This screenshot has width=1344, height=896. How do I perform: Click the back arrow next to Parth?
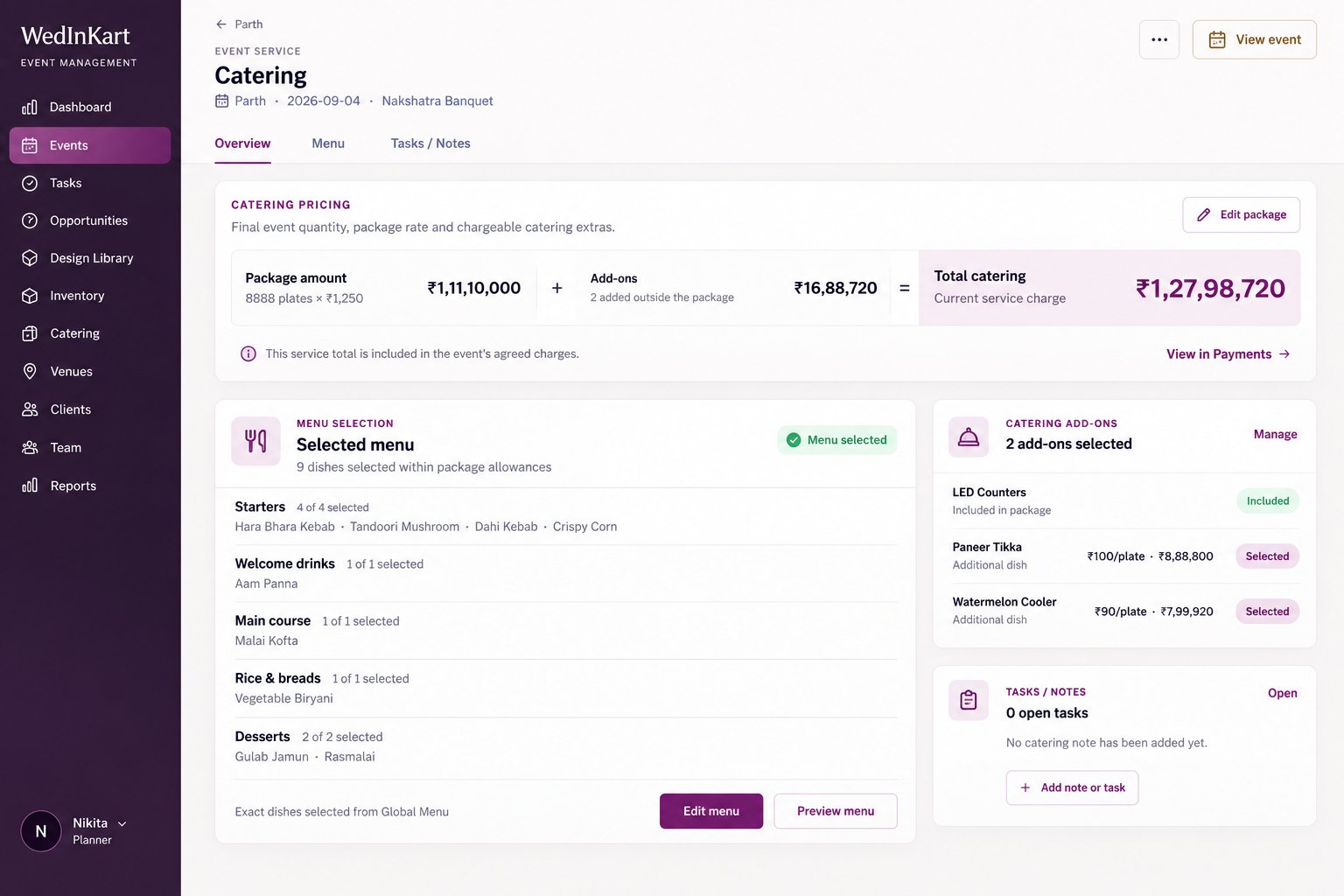[221, 24]
